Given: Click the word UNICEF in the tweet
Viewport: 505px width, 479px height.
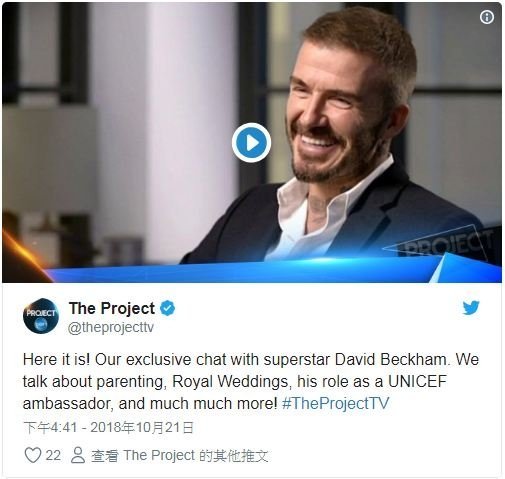Looking at the screenshot, I should pyautogui.click(x=417, y=381).
